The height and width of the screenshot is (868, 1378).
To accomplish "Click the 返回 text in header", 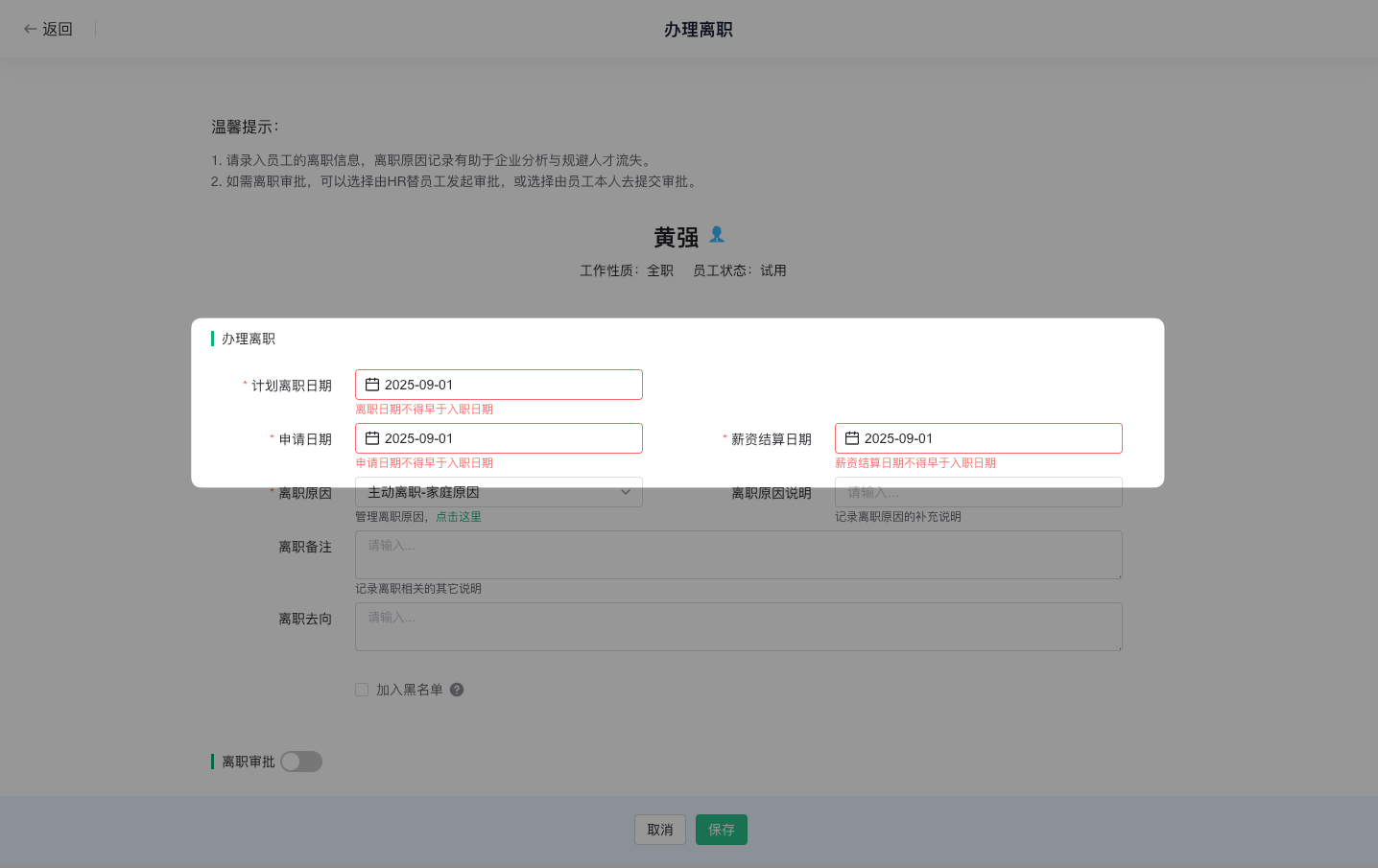I will (58, 29).
